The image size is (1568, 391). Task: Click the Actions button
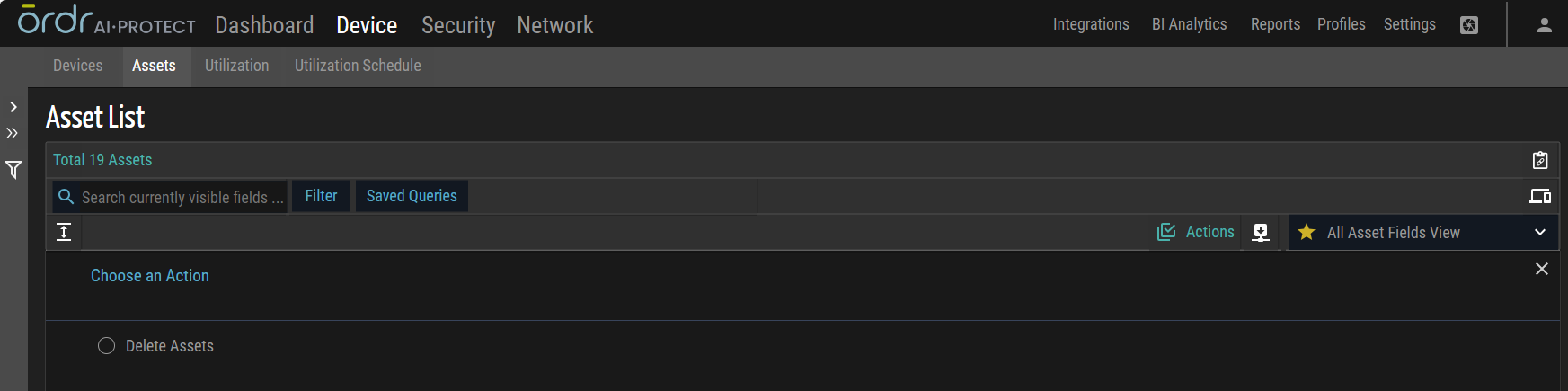point(1196,232)
